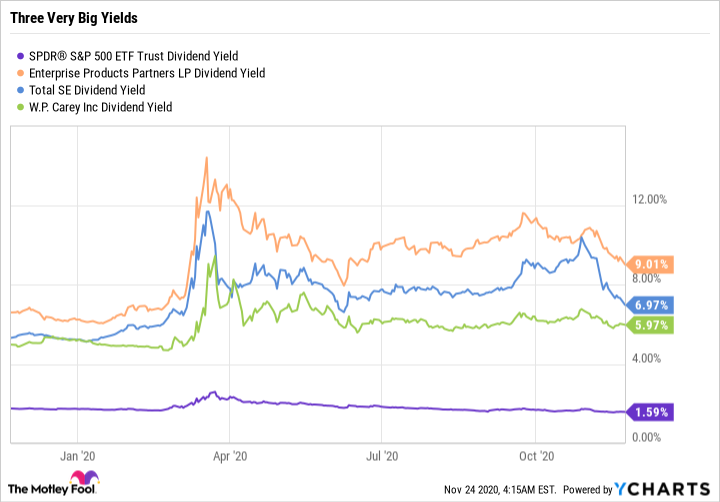The image size is (720, 502).
Task: Click the orange 9.01% value tag
Action: coord(652,265)
